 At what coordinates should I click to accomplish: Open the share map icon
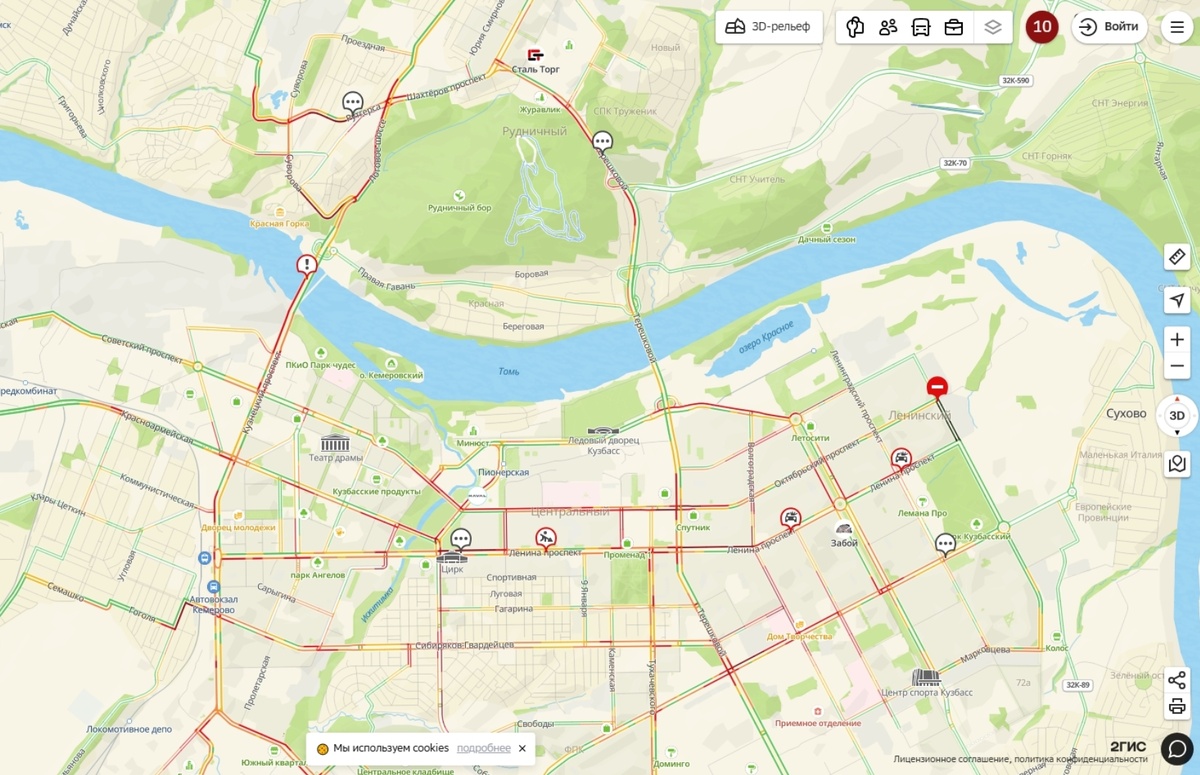point(1177,681)
